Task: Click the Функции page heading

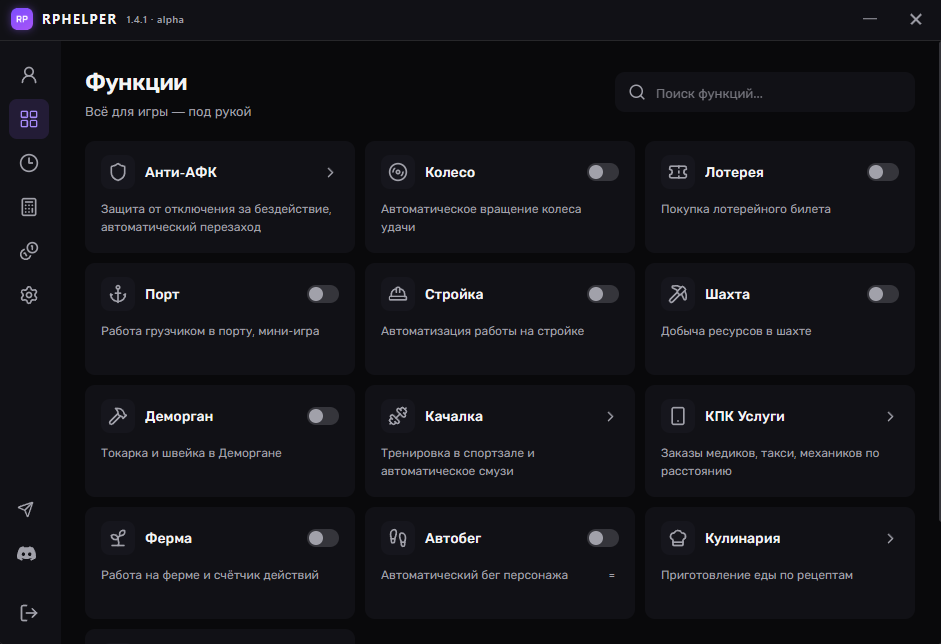Action: pyautogui.click(x=136, y=82)
